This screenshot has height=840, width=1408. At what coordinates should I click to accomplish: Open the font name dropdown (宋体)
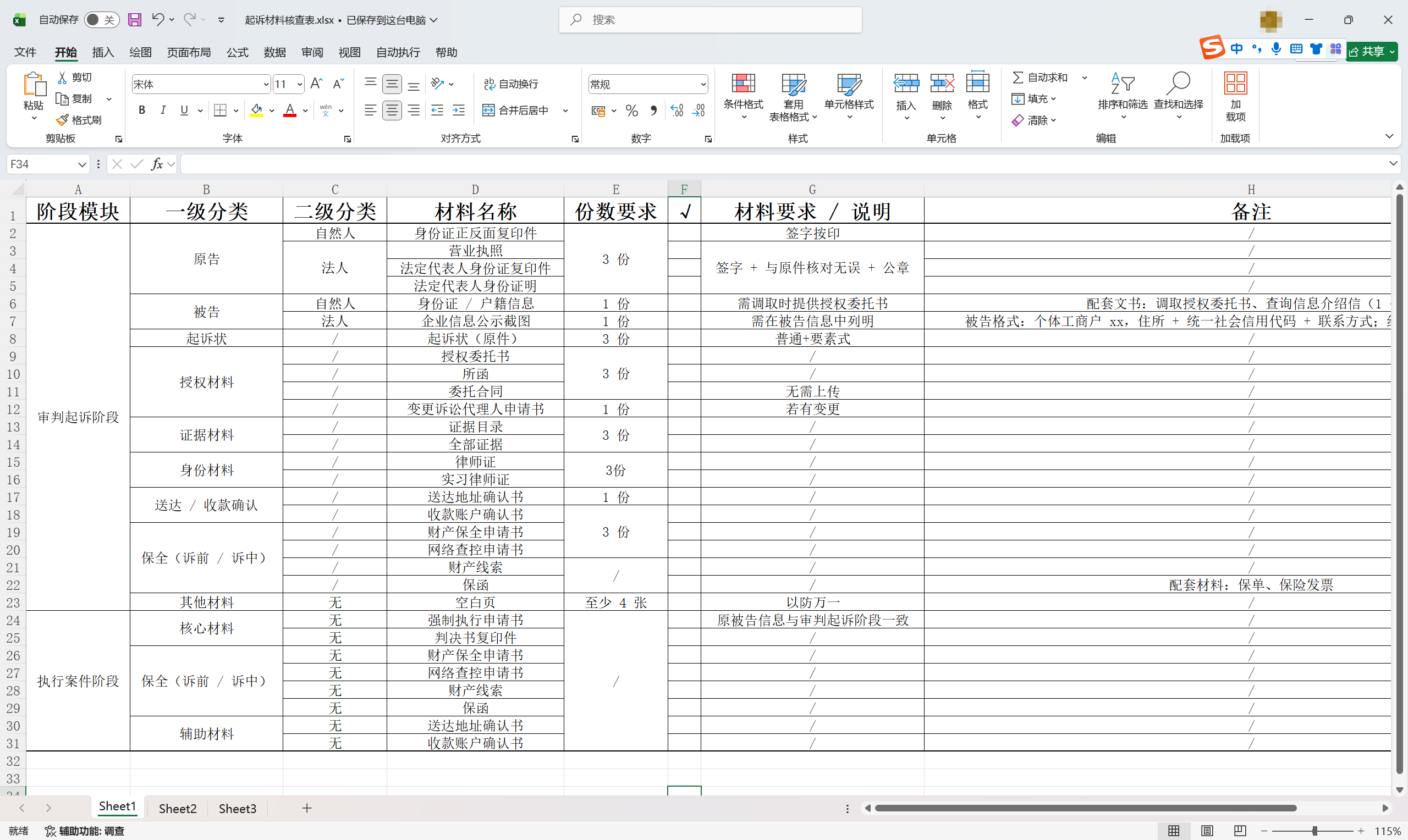(266, 84)
